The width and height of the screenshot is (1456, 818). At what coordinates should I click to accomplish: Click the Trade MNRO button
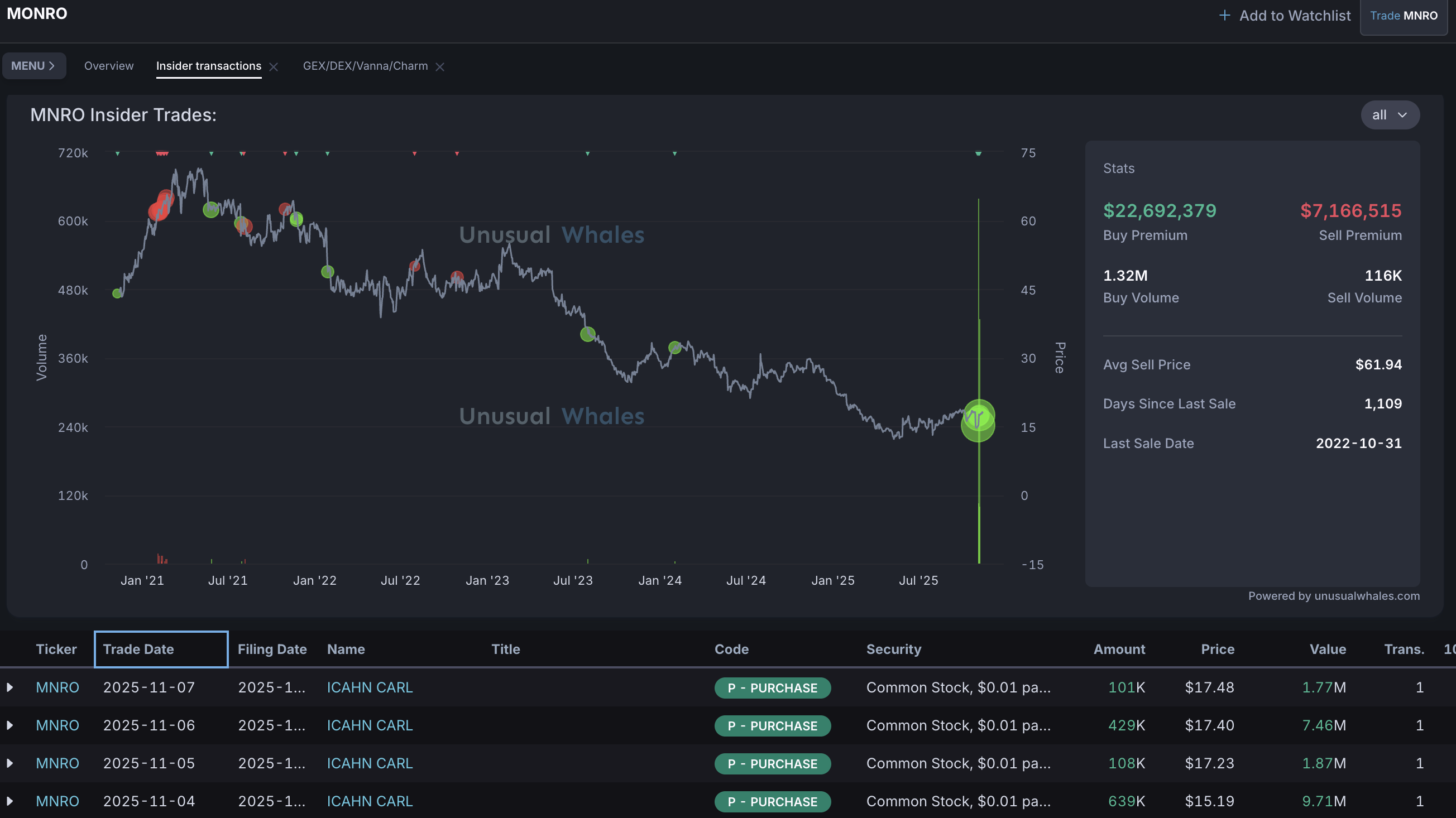[1403, 16]
